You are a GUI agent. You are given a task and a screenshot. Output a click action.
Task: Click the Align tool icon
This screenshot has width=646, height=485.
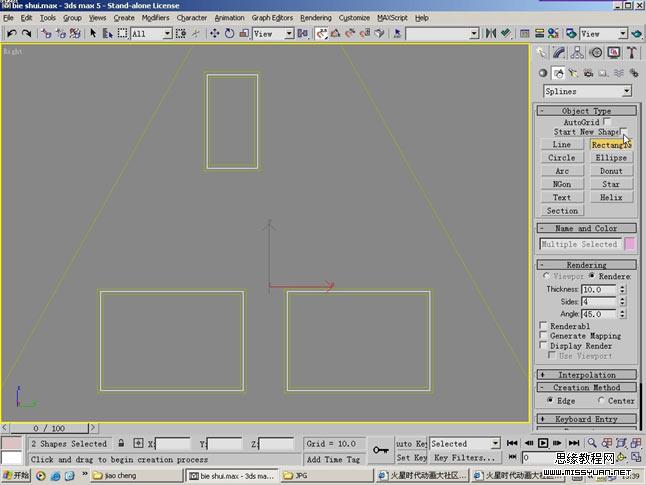tap(506, 33)
